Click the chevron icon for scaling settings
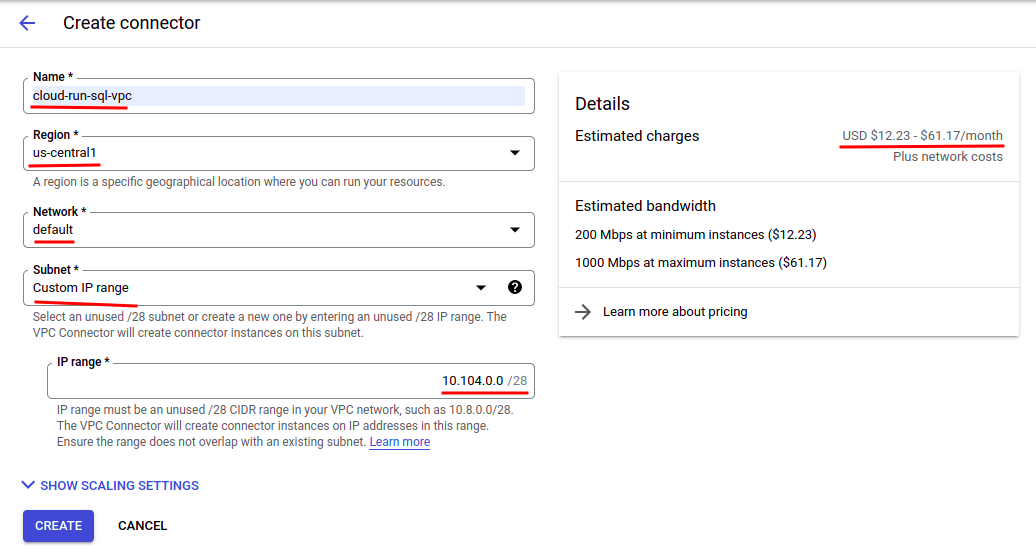Viewport: 1036px width, 549px height. (28, 485)
